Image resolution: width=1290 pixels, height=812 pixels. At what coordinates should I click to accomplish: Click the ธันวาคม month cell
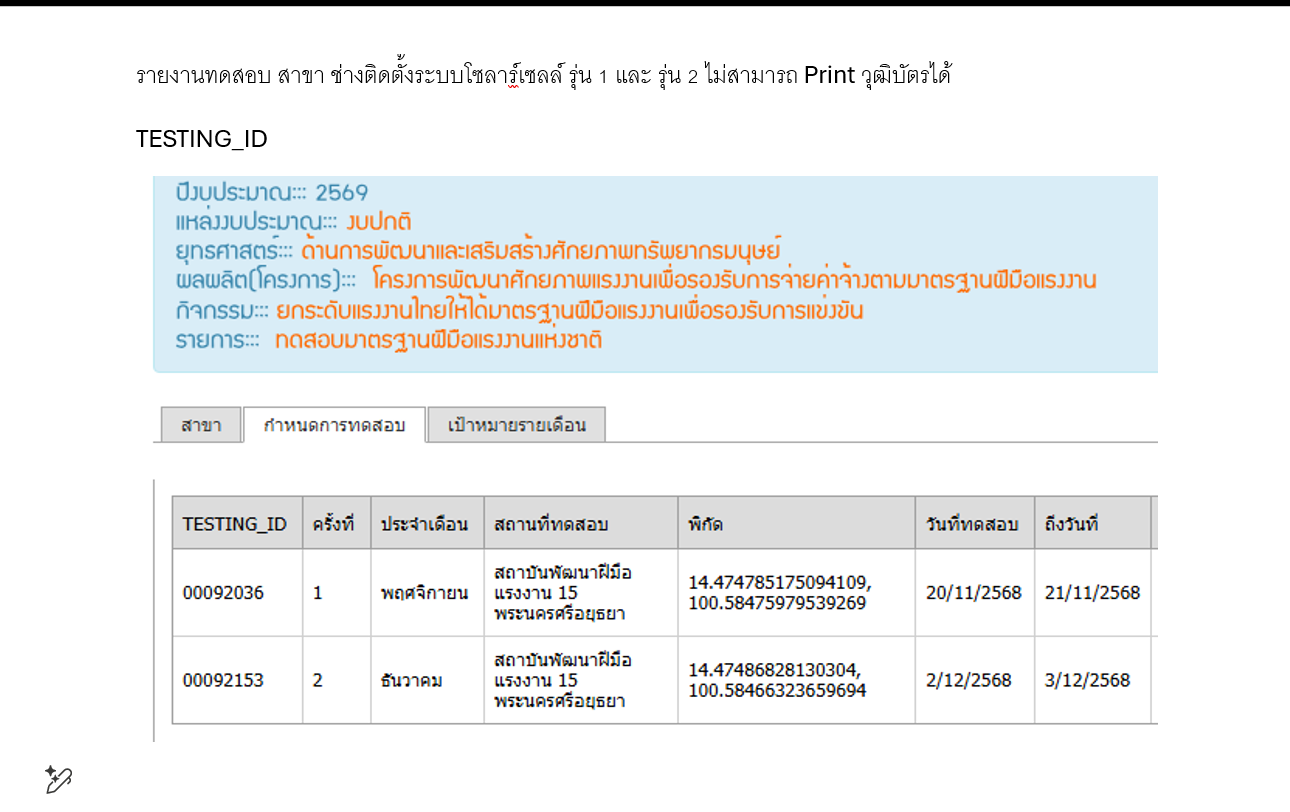(411, 681)
